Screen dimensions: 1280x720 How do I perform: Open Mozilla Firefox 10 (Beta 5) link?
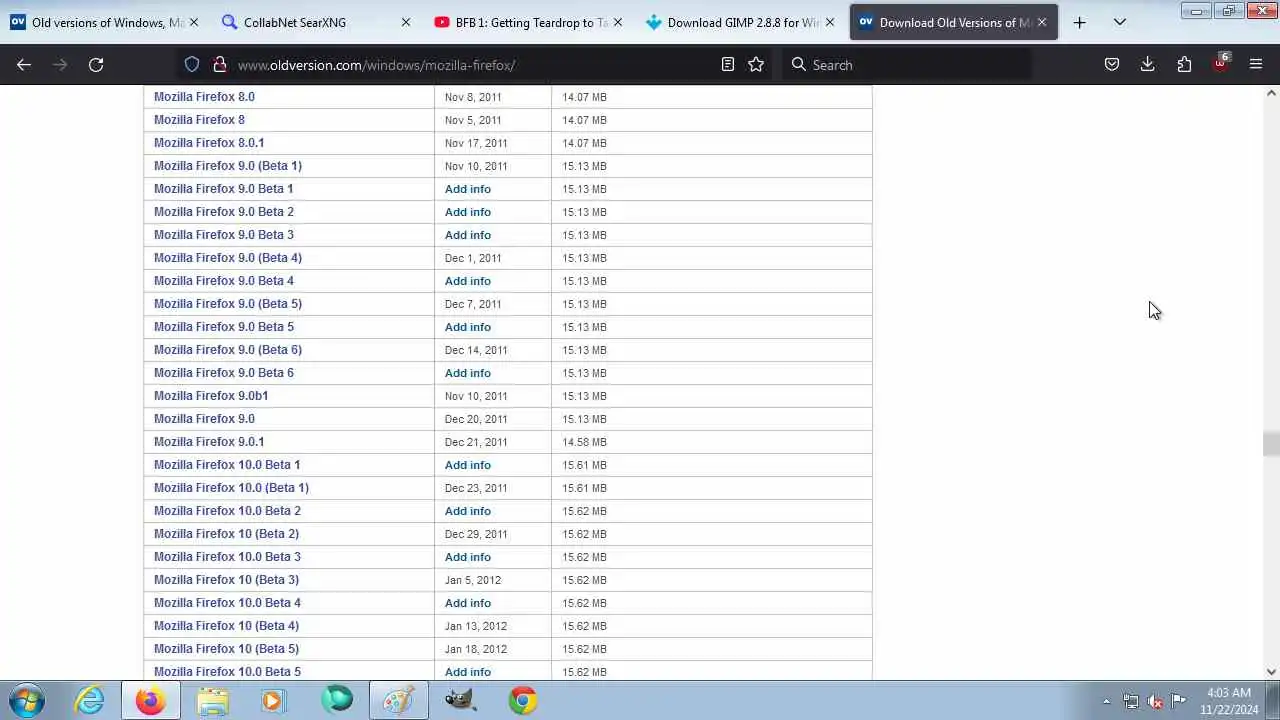pyautogui.click(x=226, y=649)
